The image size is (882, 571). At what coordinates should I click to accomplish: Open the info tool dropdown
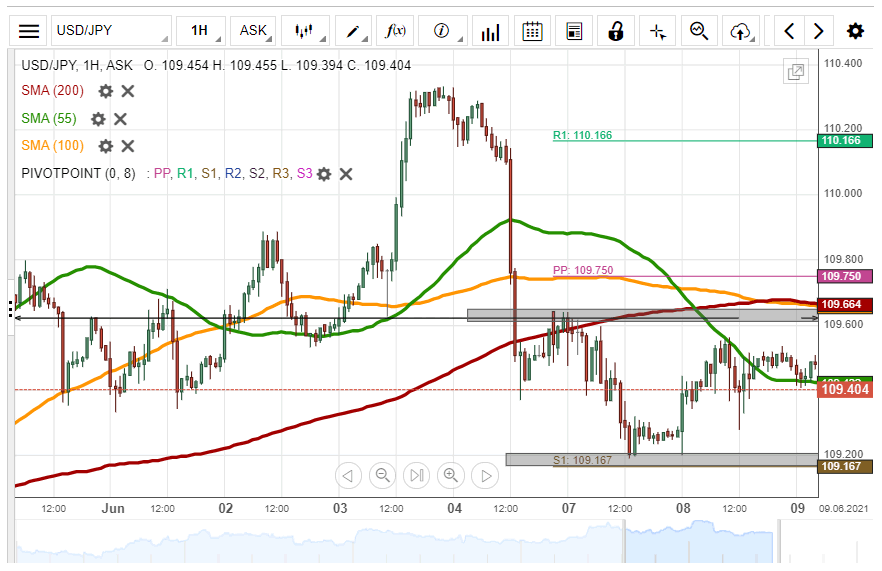point(443,31)
